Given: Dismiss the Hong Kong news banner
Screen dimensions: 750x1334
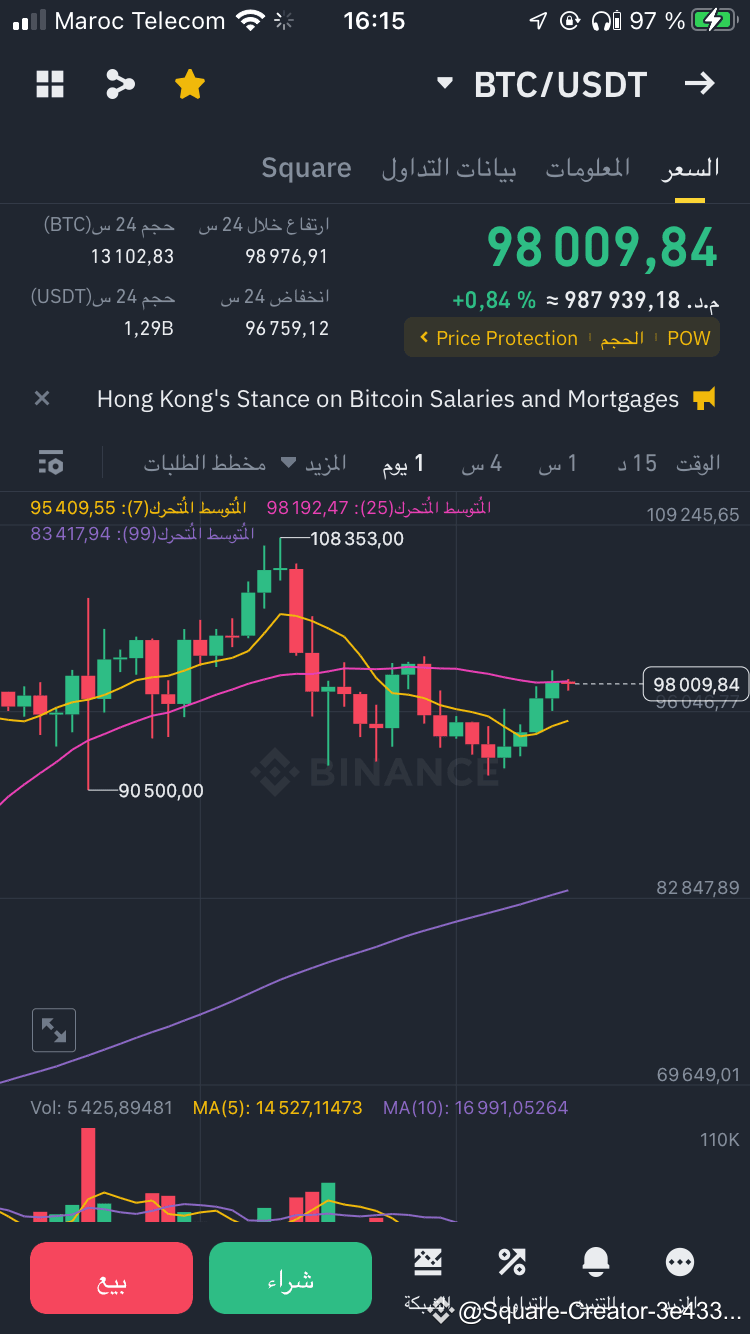Looking at the screenshot, I should coord(42,398).
